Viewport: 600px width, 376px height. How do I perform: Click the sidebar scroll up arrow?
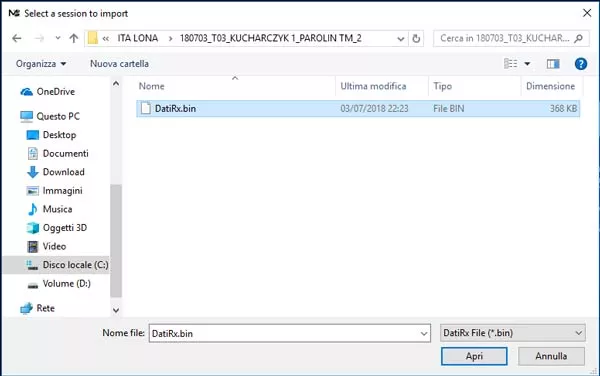tap(116, 83)
